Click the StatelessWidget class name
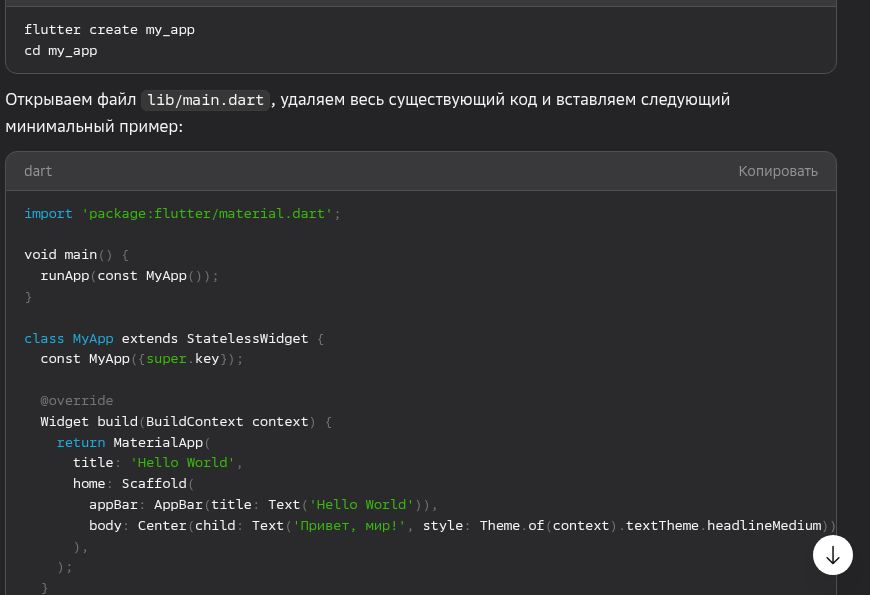 (247, 338)
